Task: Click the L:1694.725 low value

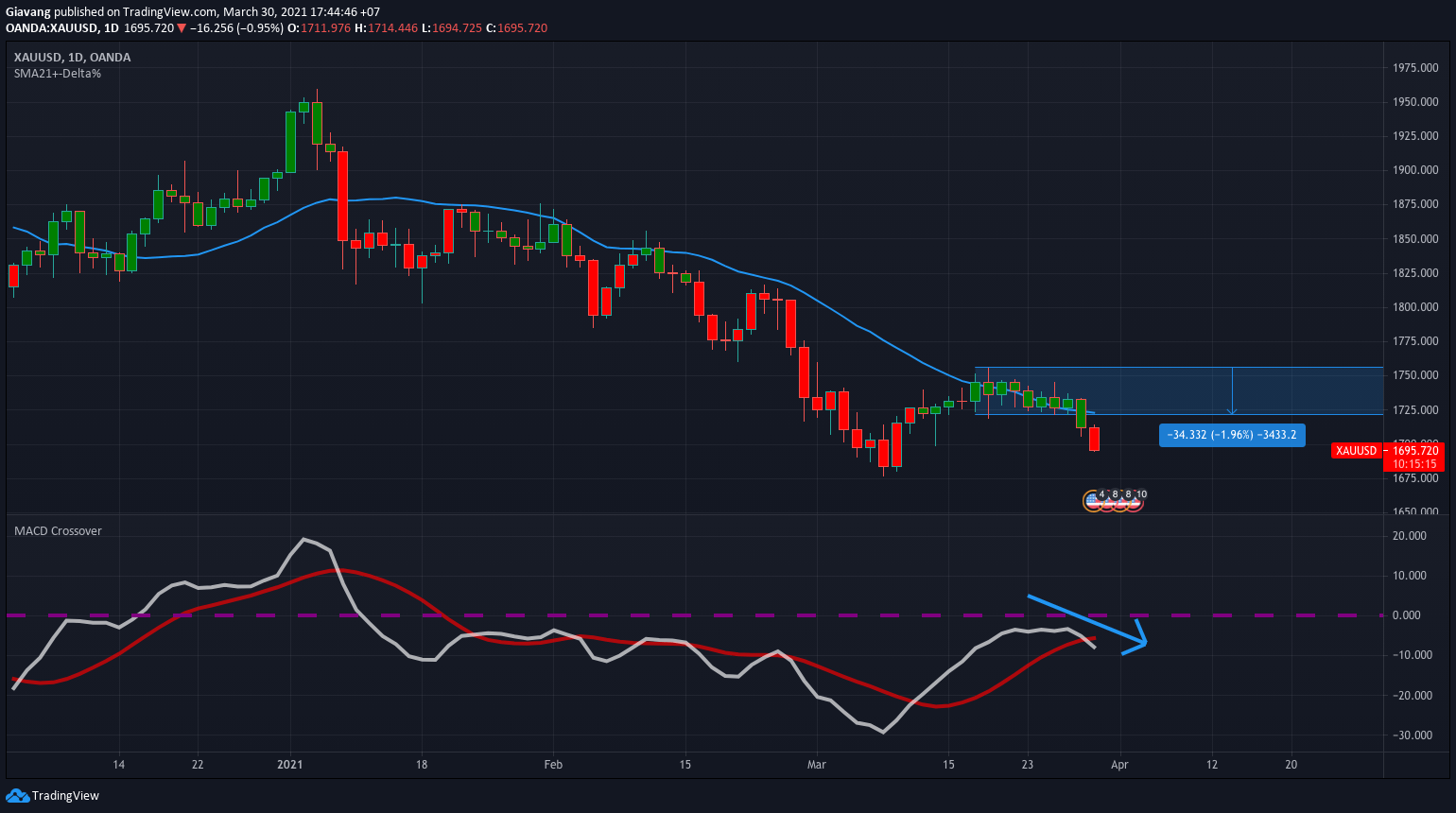Action: pyautogui.click(x=451, y=28)
